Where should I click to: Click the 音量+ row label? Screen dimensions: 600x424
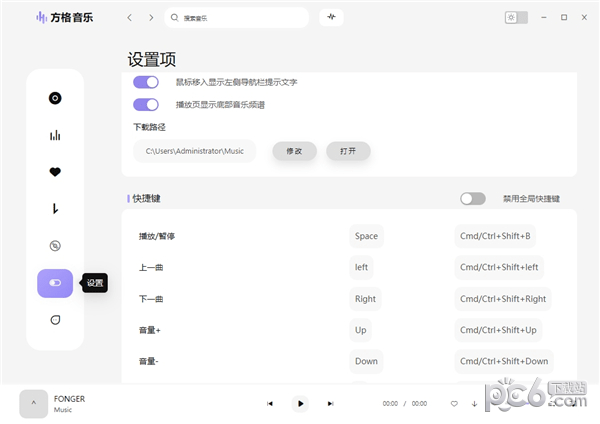(150, 330)
